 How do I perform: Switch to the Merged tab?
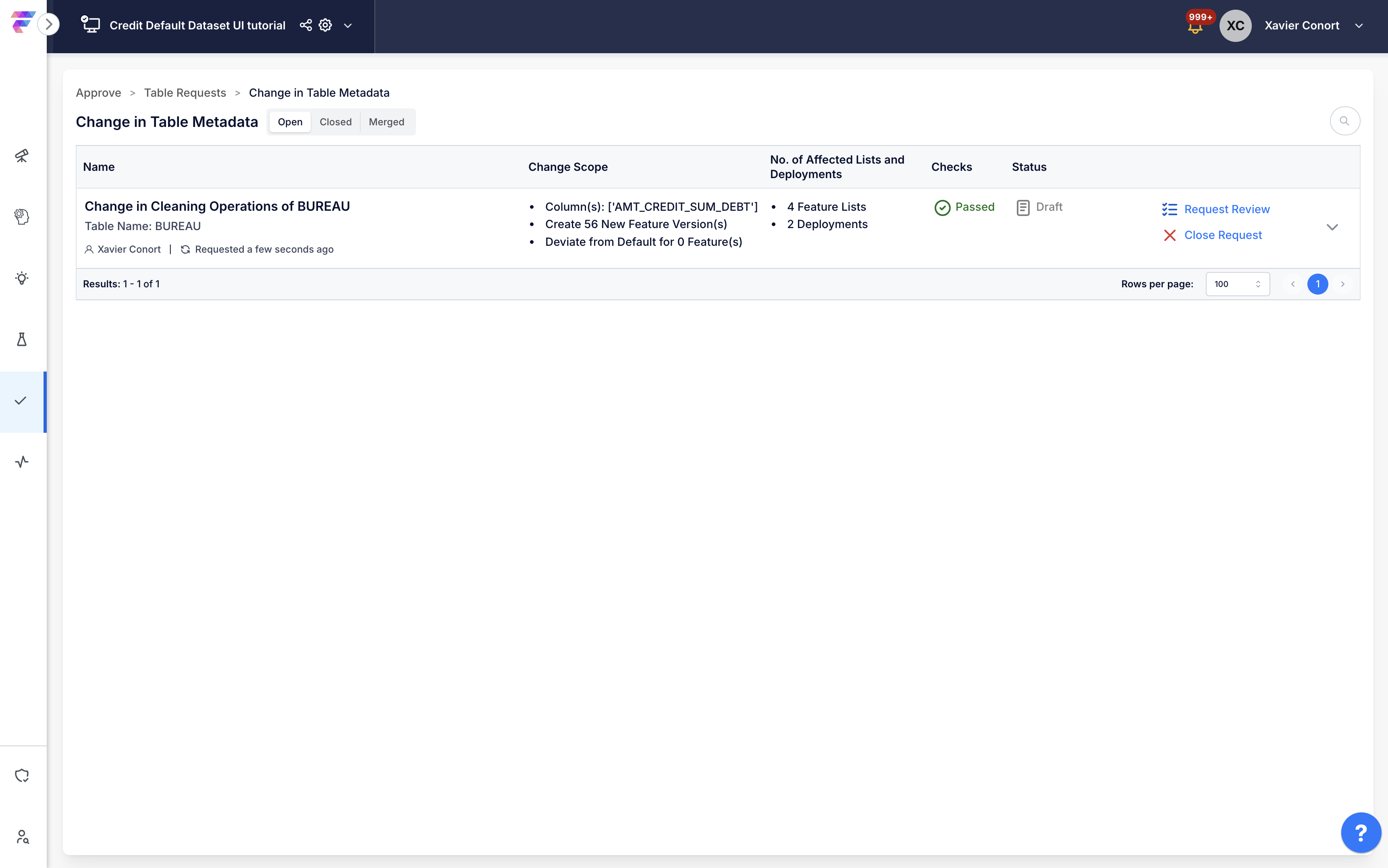pos(386,122)
